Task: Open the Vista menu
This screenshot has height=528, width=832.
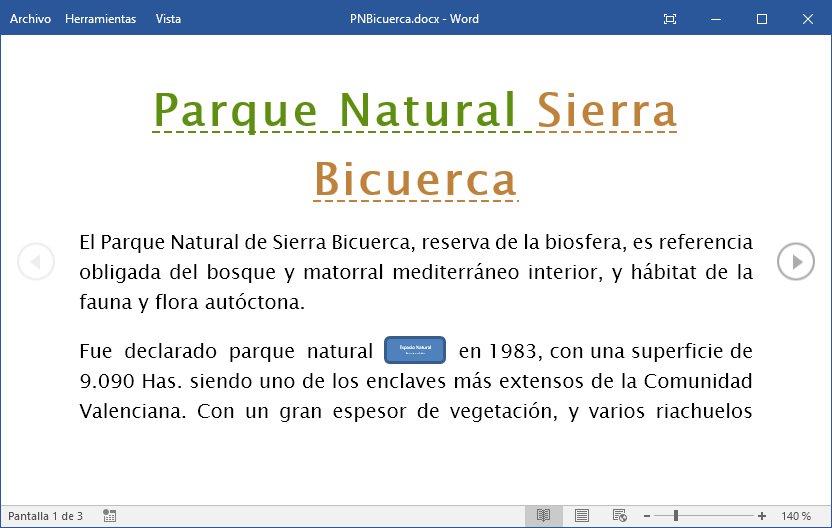Action: tap(168, 19)
